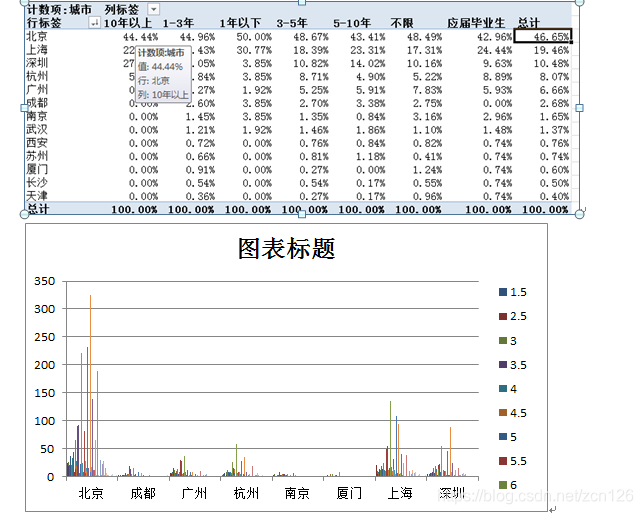The width and height of the screenshot is (643, 514).
Task: Click the chart title 图表标题
Action: (x=287, y=249)
